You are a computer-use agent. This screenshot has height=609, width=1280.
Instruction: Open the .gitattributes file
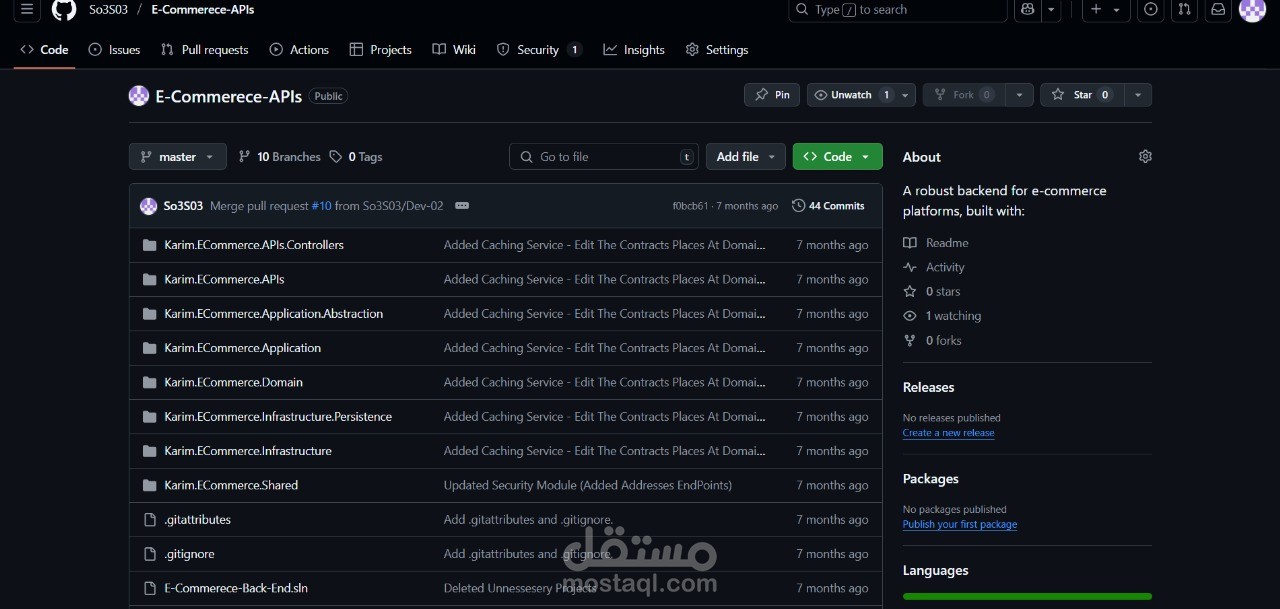(197, 520)
